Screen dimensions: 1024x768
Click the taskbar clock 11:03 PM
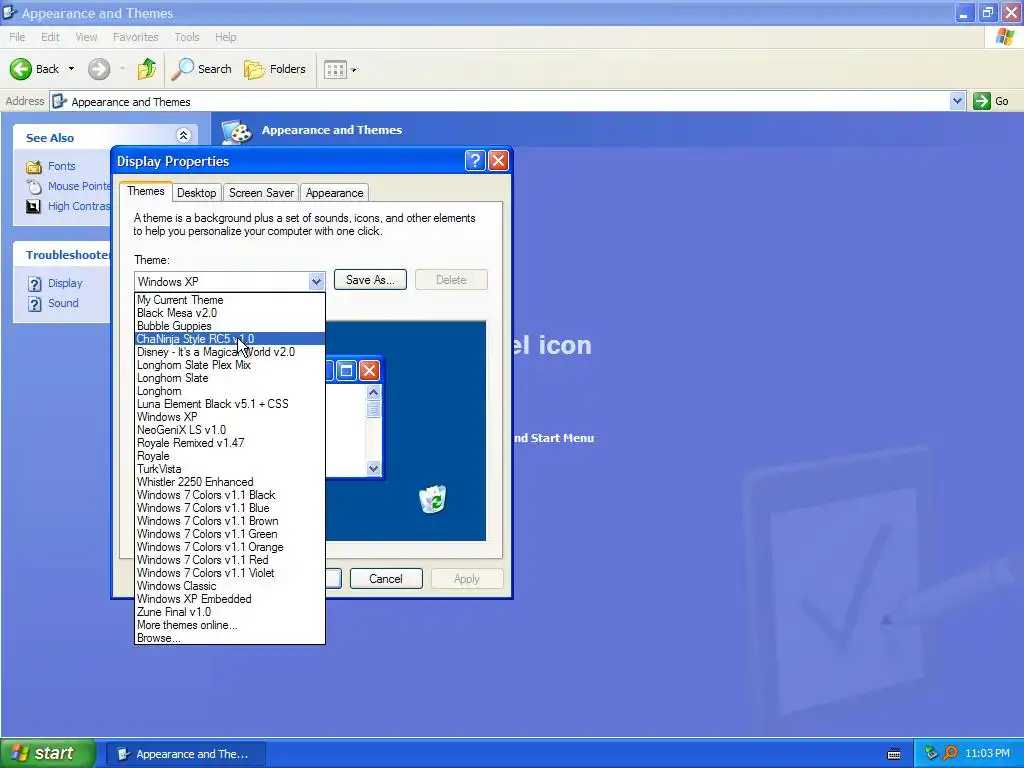987,754
